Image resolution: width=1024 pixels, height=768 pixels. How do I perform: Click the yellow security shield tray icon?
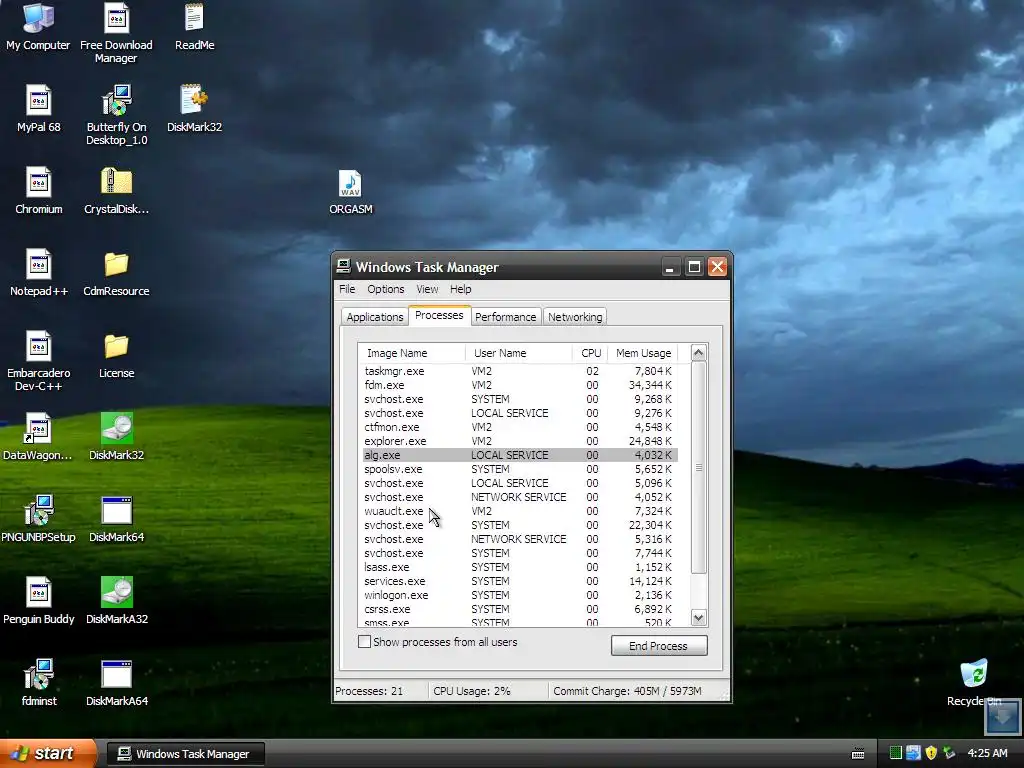[931, 753]
